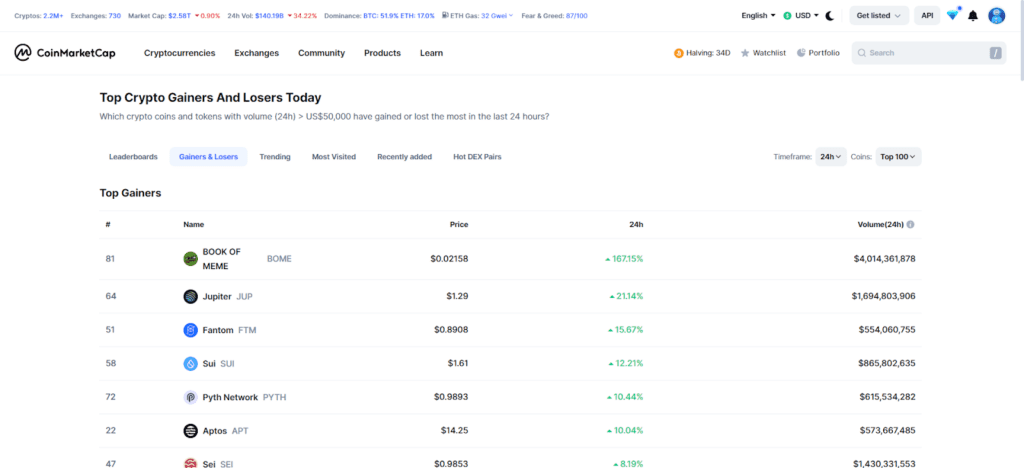
Task: Sort by the Volume(24h) column header
Action: 880,225
